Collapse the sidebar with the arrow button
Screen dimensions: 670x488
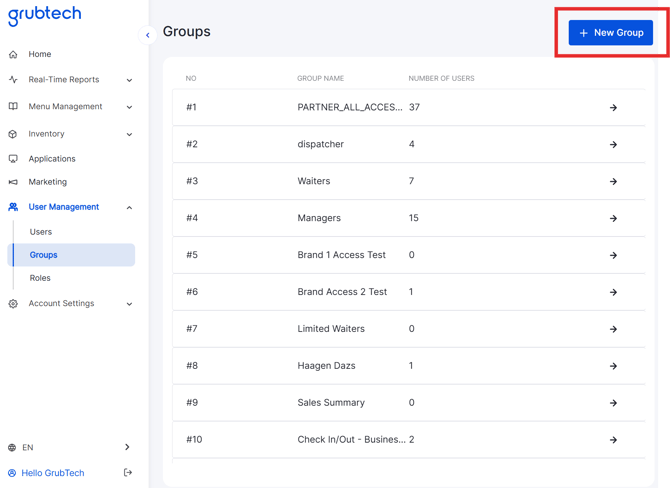point(147,35)
